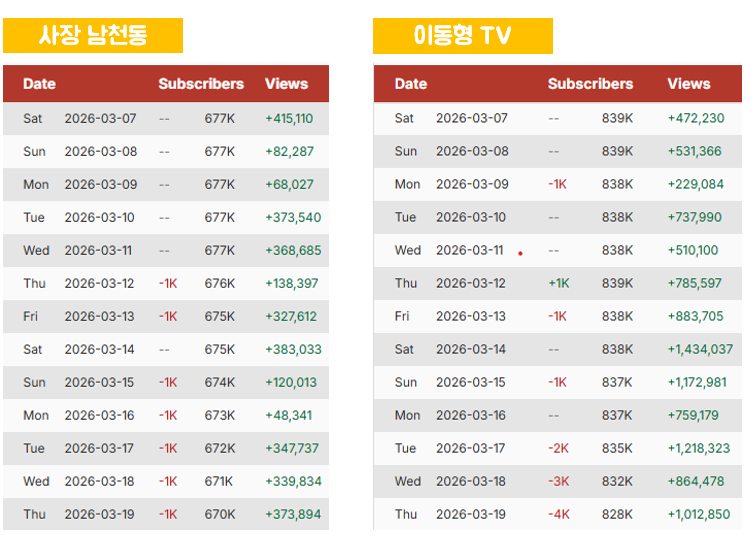Select the Subscribers header in left table

pyautogui.click(x=201, y=84)
